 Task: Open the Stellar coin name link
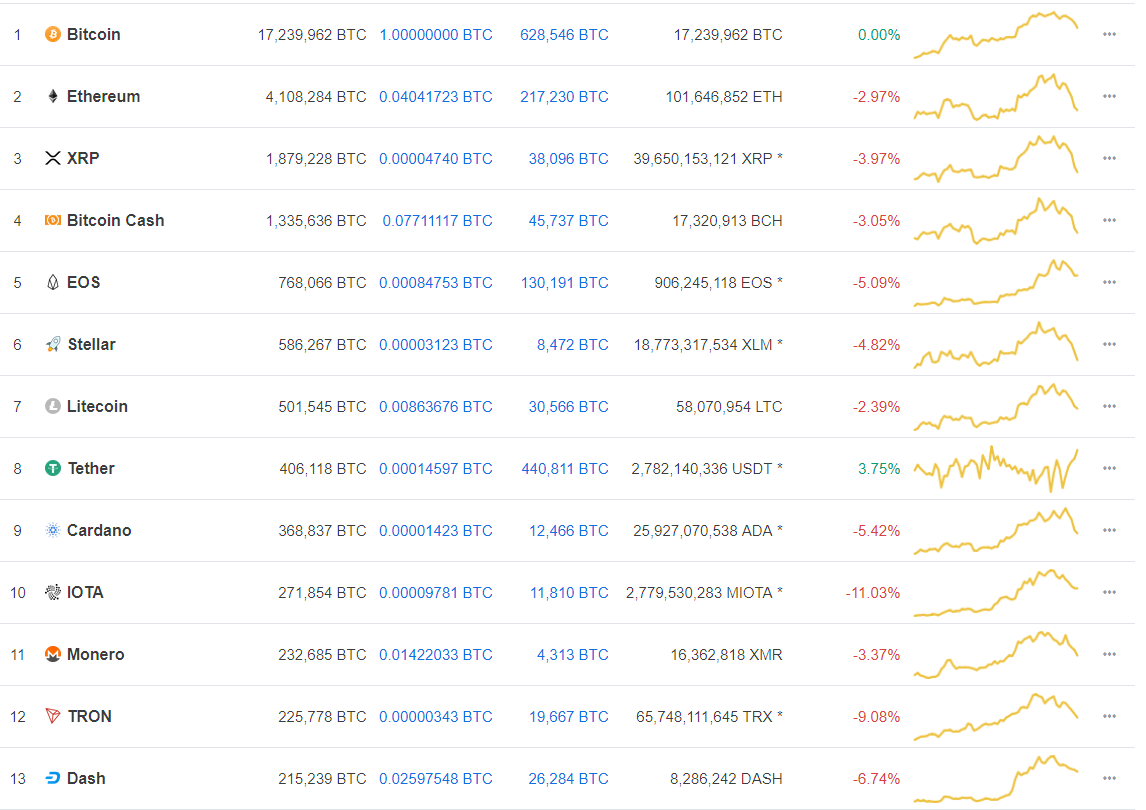[91, 344]
